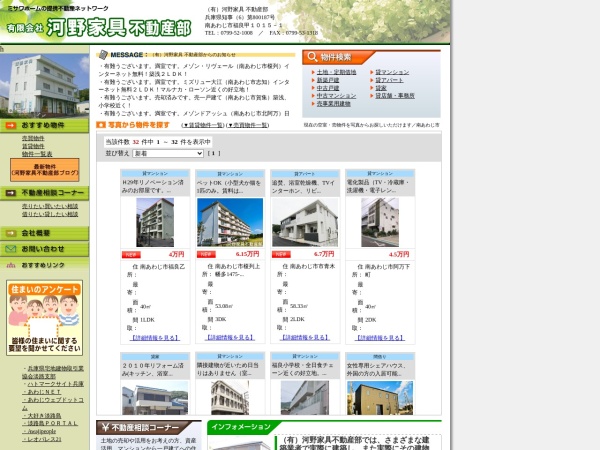
Task: Open the 貸マンション search link
Action: (392, 72)
